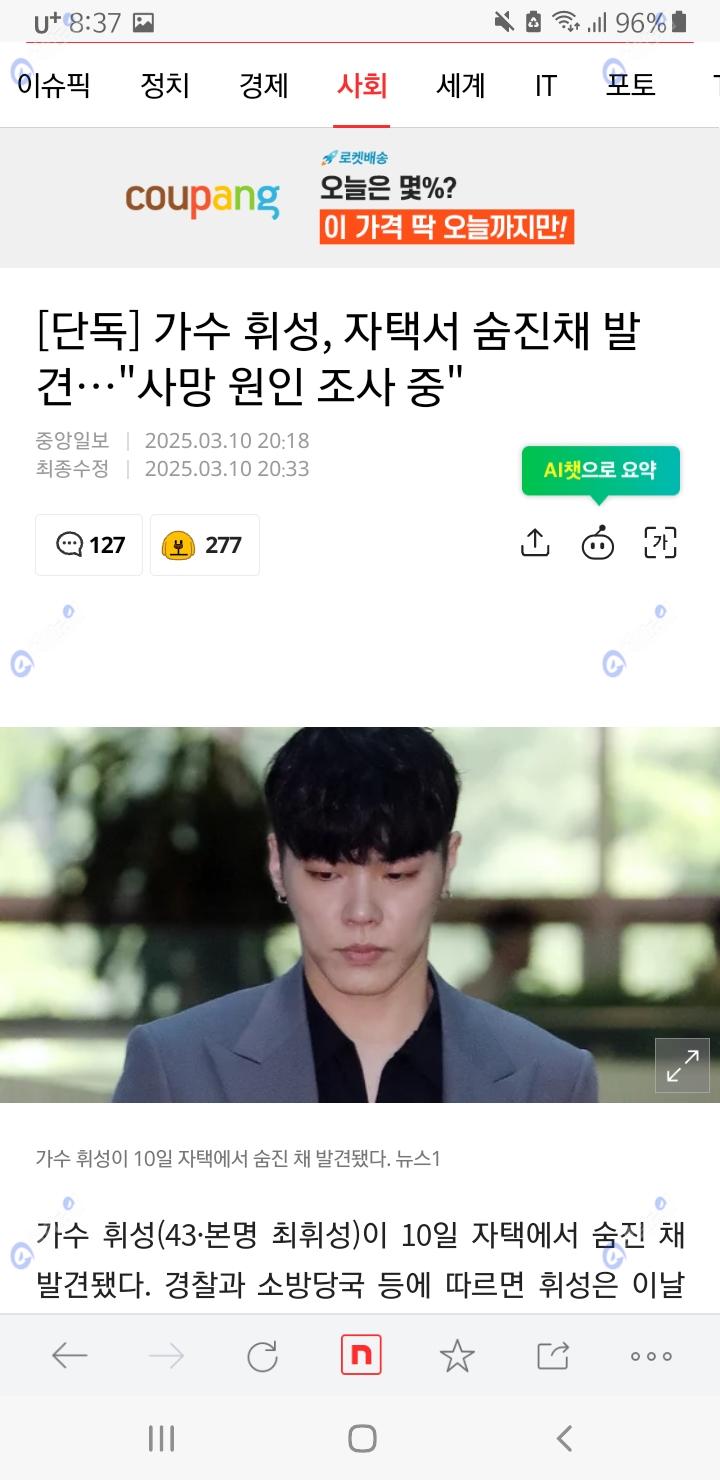Go back with the browser back arrow
Screen dimensions: 720x1480
point(69,1356)
